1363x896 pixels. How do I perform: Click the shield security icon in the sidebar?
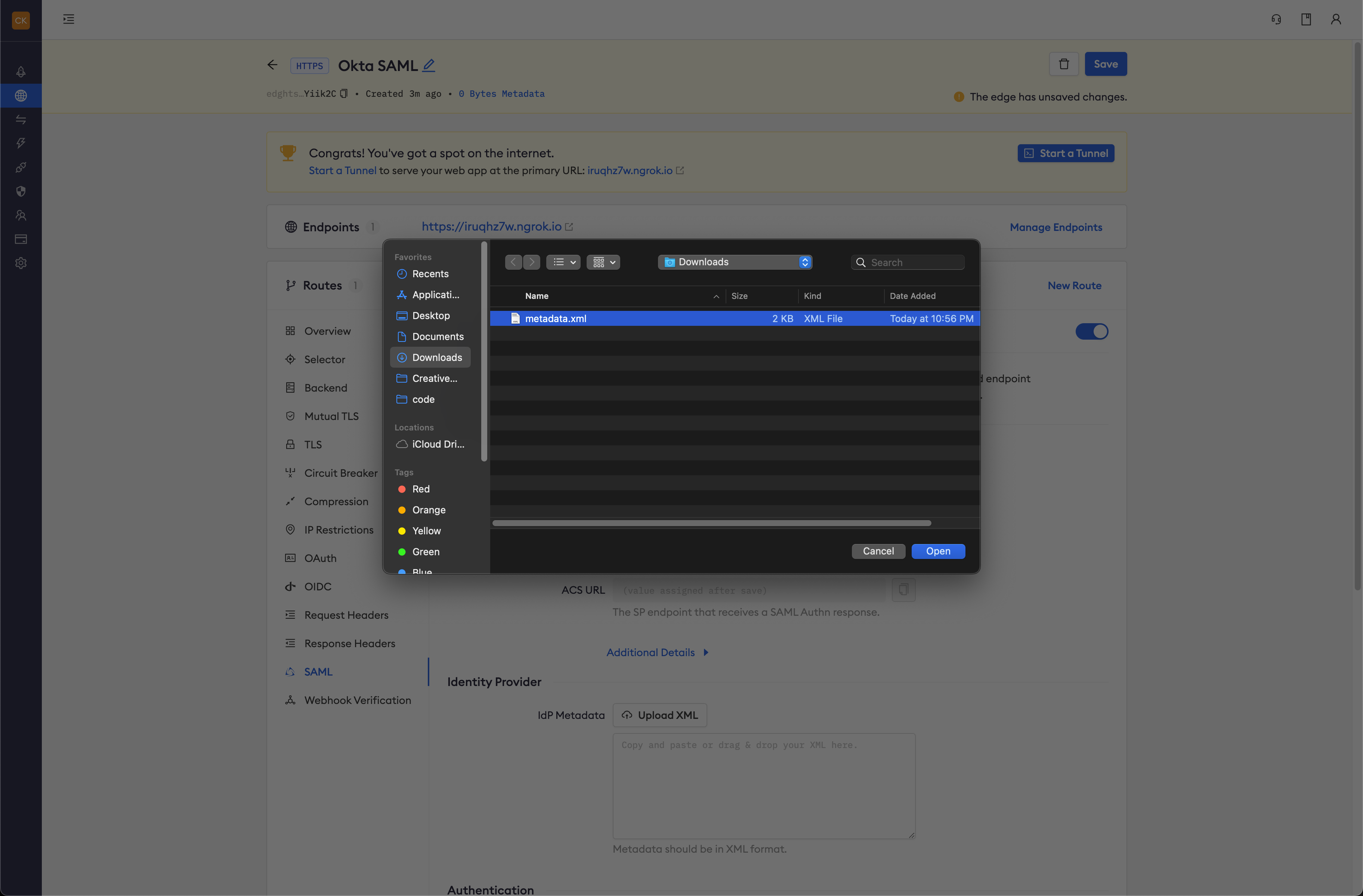[x=21, y=191]
